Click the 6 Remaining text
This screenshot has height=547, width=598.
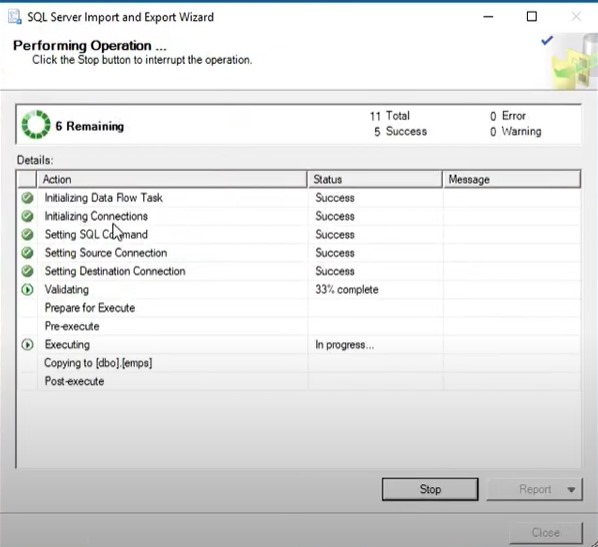click(90, 126)
